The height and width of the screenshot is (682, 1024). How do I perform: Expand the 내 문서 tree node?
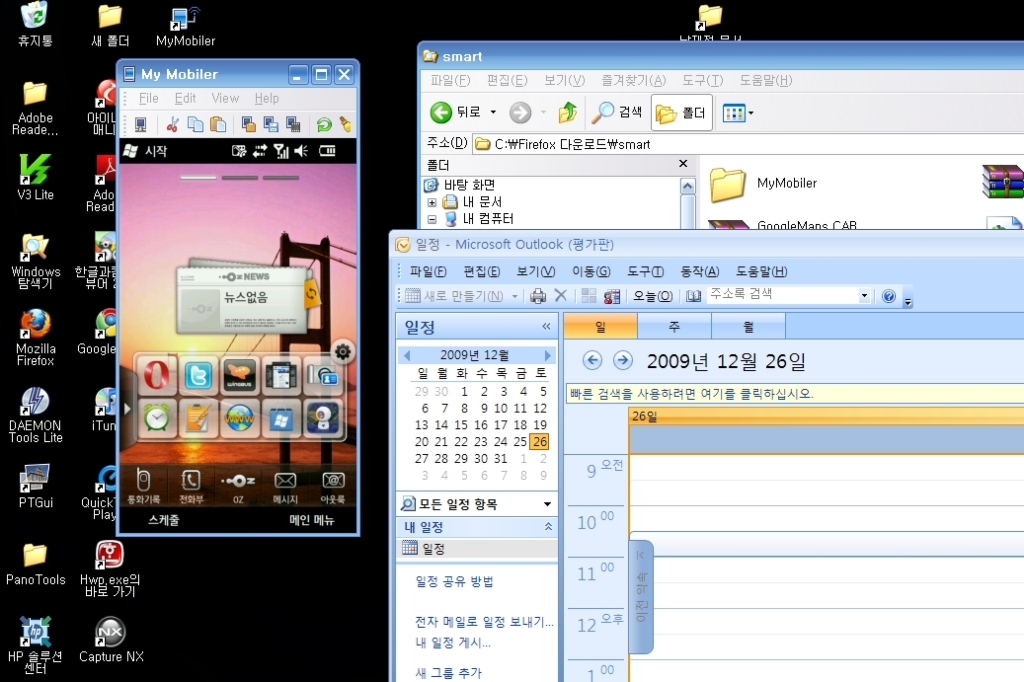[432, 203]
